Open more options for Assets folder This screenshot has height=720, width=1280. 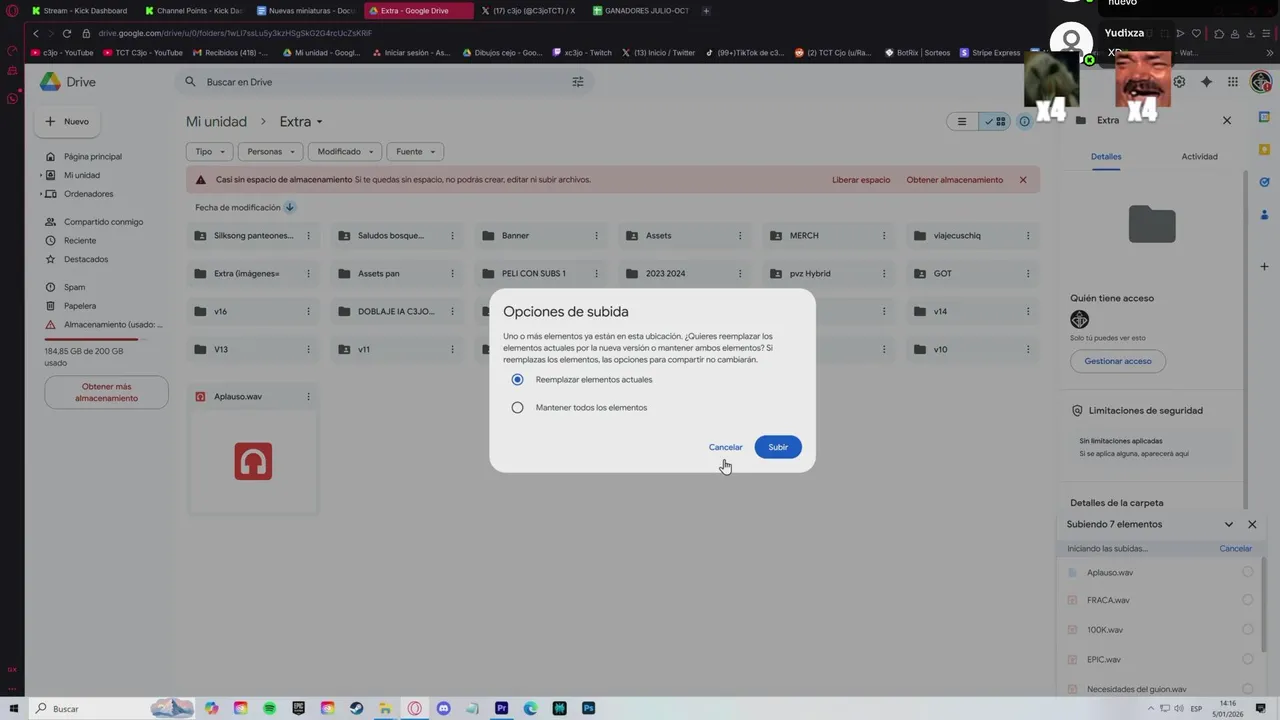pyautogui.click(x=740, y=236)
